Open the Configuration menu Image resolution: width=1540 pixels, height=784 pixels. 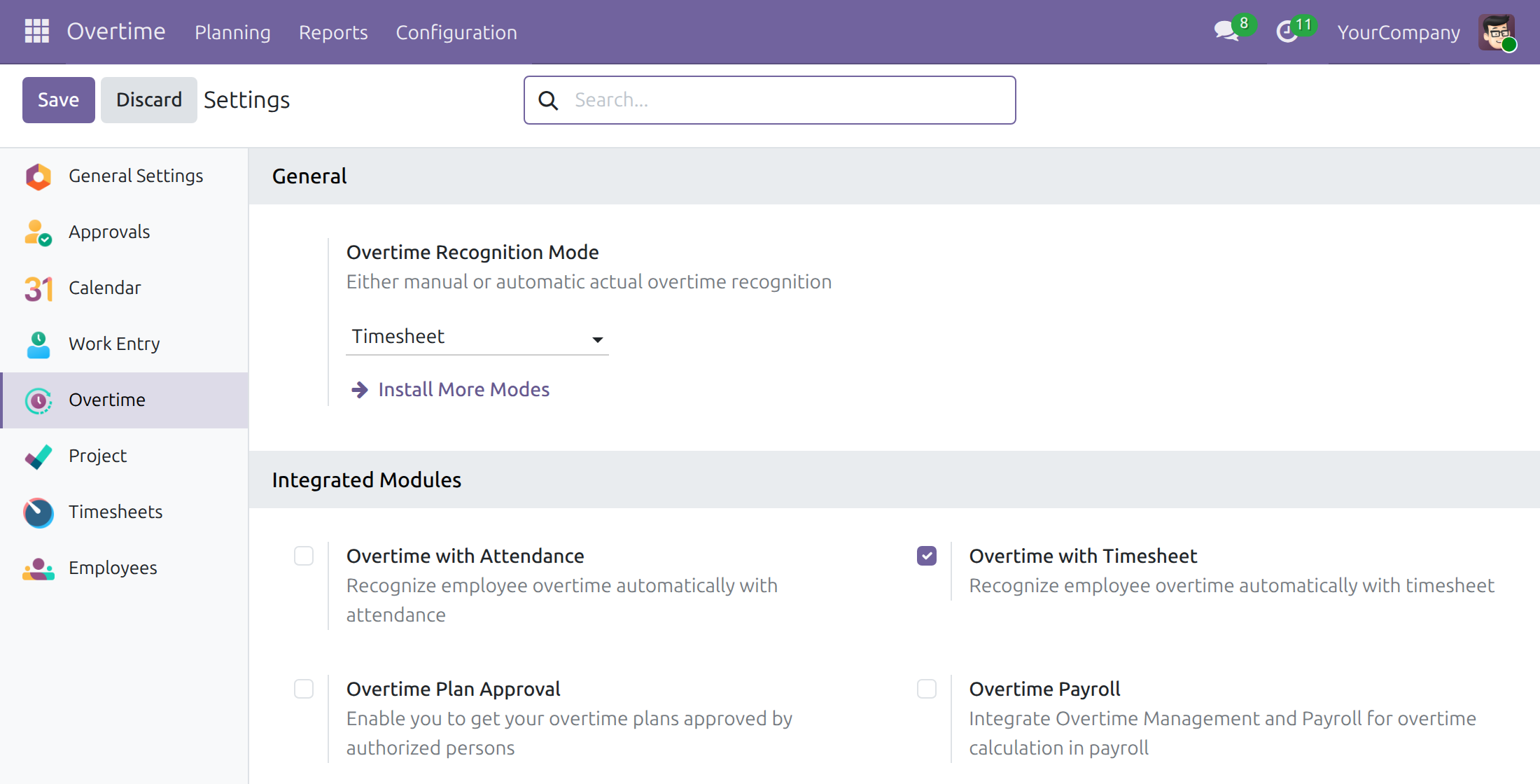click(x=456, y=32)
